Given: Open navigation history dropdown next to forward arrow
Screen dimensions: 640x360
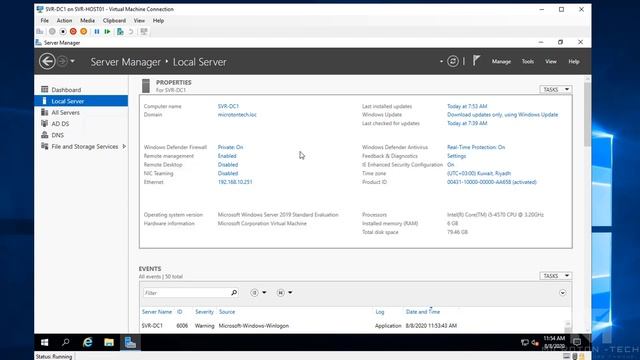Looking at the screenshot, I should click(x=72, y=62).
